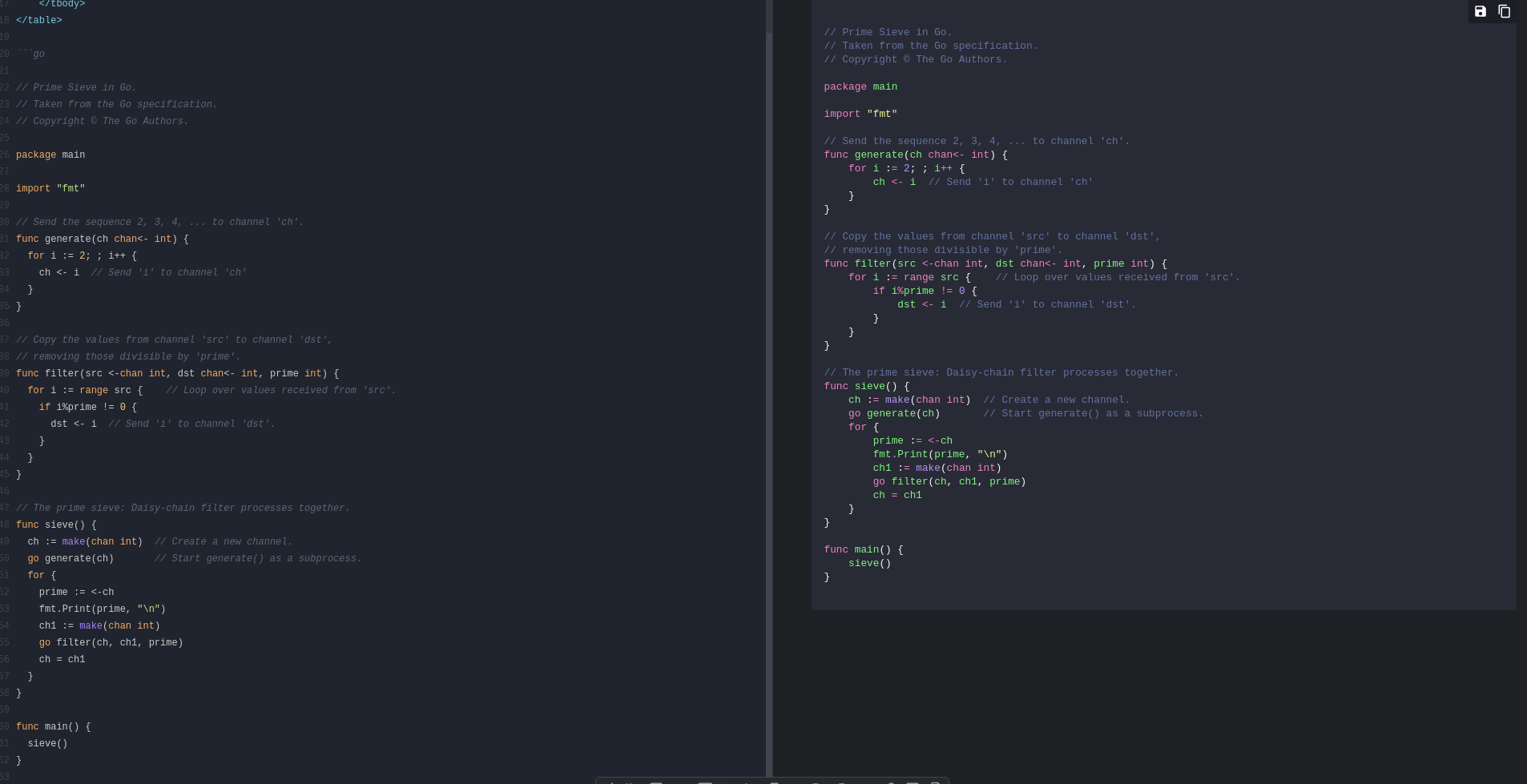
Task: Click 'func main() {' in the editor
Action: [54, 726]
